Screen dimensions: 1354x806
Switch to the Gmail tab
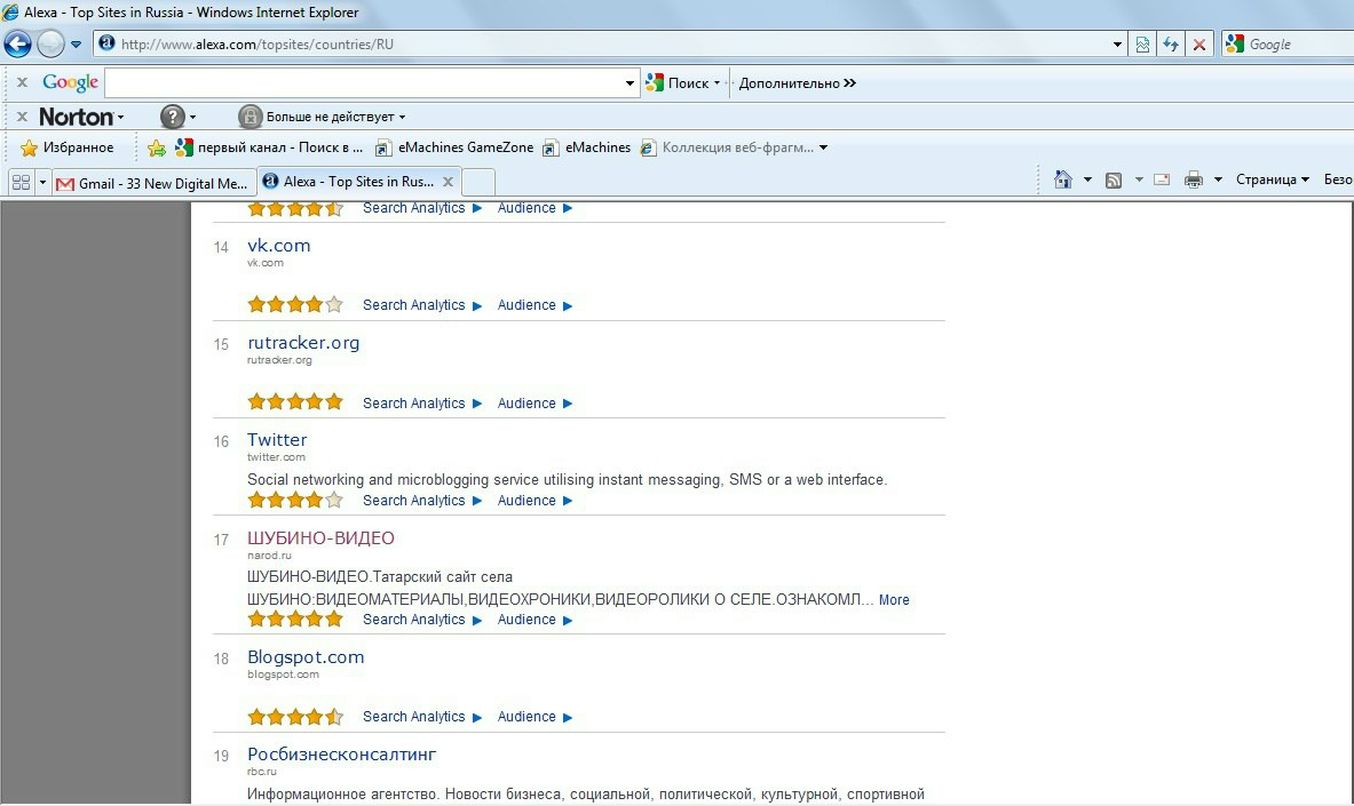pos(152,183)
